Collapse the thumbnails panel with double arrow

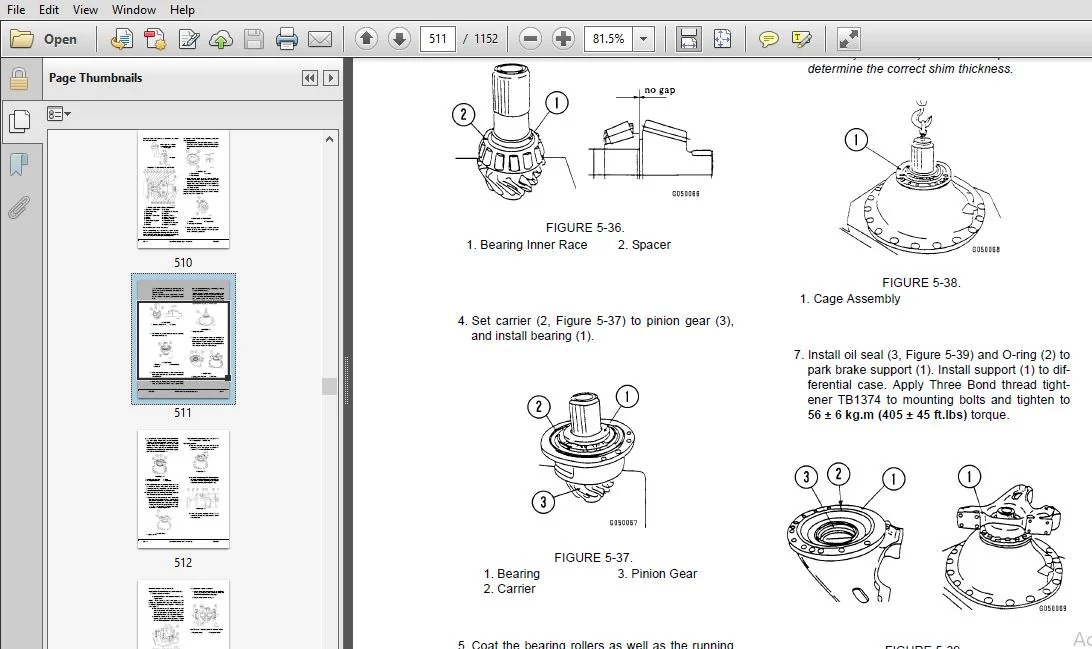(x=310, y=78)
